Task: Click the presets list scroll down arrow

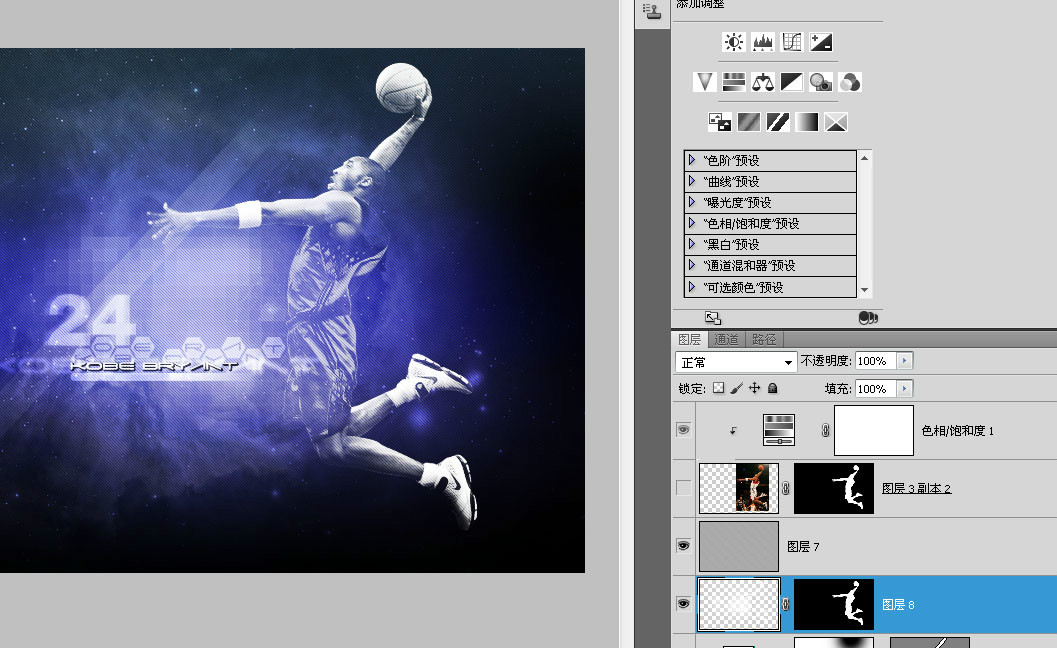Action: pyautogui.click(x=865, y=290)
